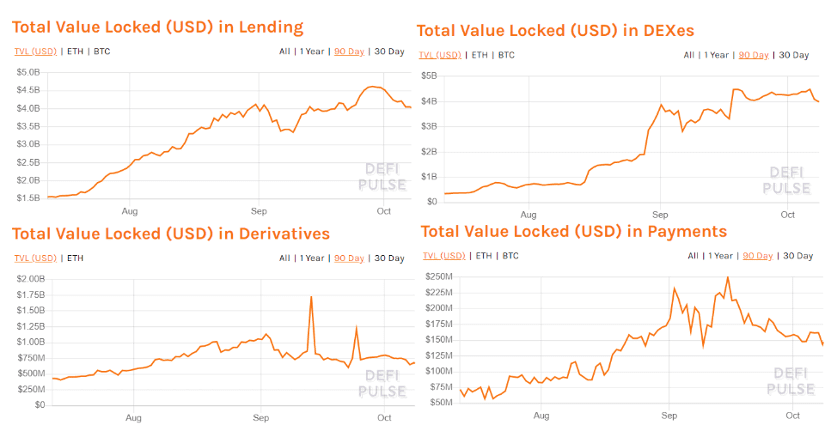This screenshot has height=432, width=832.
Task: Choose 30 Day range for Derivatives
Action: (x=389, y=258)
